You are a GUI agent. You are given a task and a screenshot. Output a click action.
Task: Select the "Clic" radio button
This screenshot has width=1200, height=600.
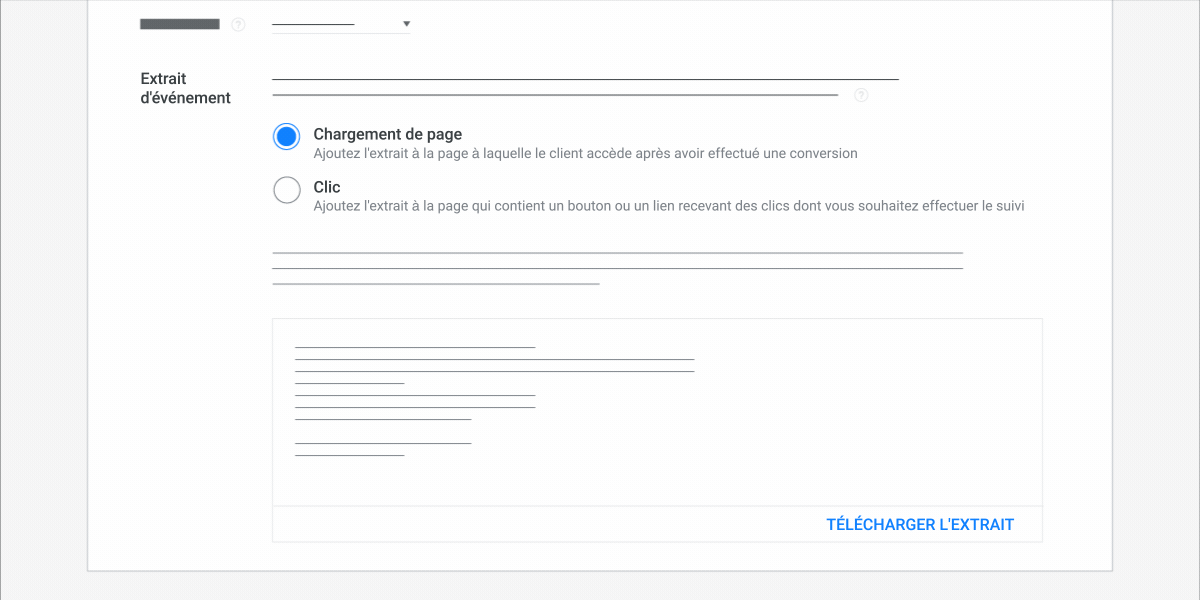(286, 189)
